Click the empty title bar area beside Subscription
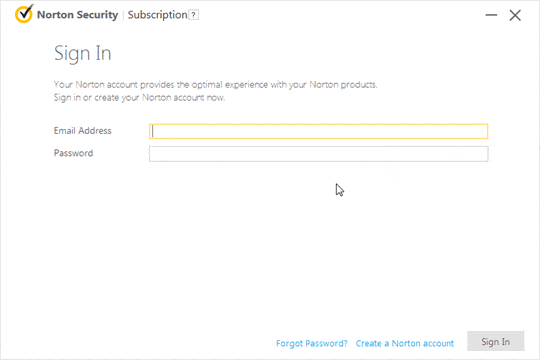 [341, 15]
